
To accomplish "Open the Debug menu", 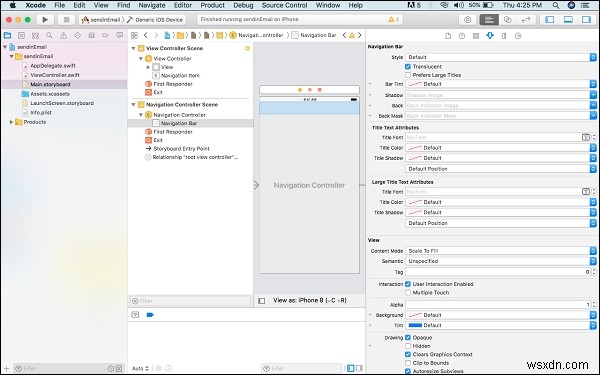I will pos(243,5).
